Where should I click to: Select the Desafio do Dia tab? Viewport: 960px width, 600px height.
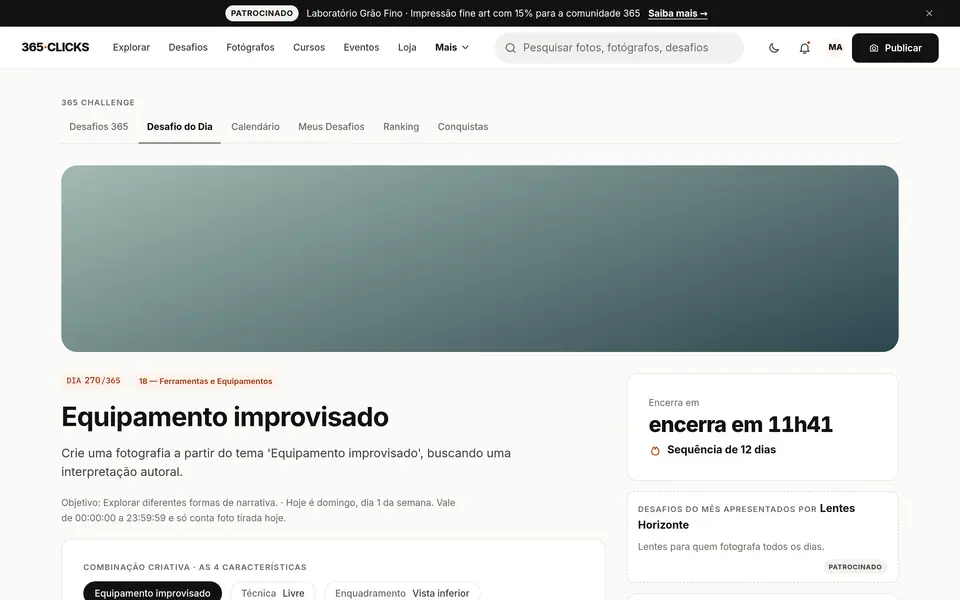click(x=179, y=127)
